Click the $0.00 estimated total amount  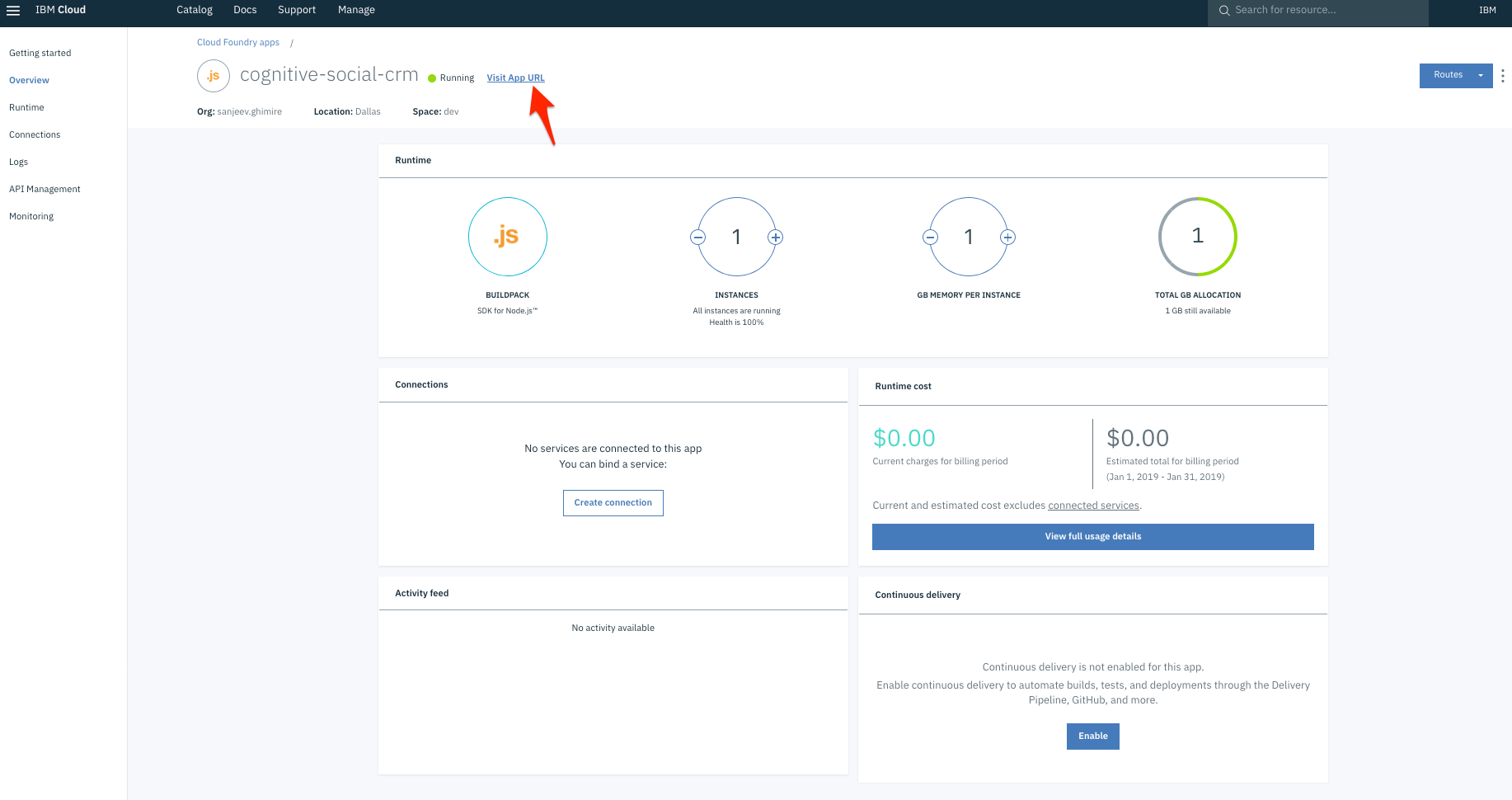[x=1138, y=438]
